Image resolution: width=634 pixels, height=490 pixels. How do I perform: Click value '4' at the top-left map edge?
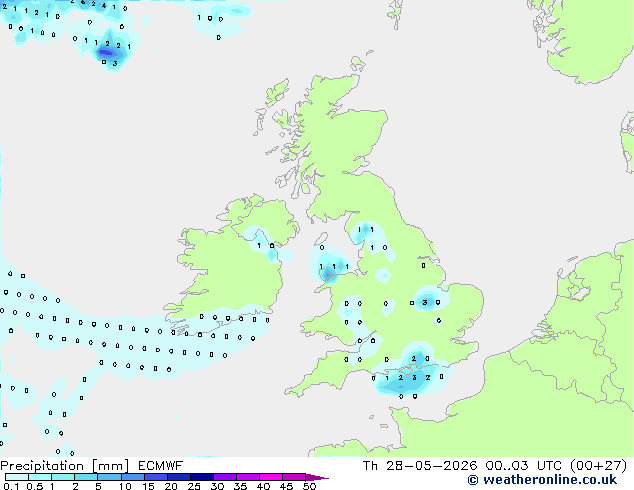[x=104, y=6]
